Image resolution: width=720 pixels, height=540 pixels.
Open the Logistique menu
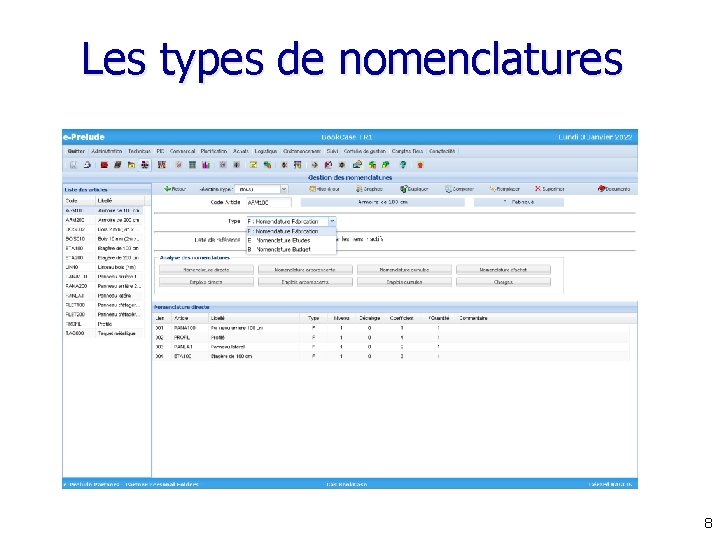pyautogui.click(x=266, y=151)
